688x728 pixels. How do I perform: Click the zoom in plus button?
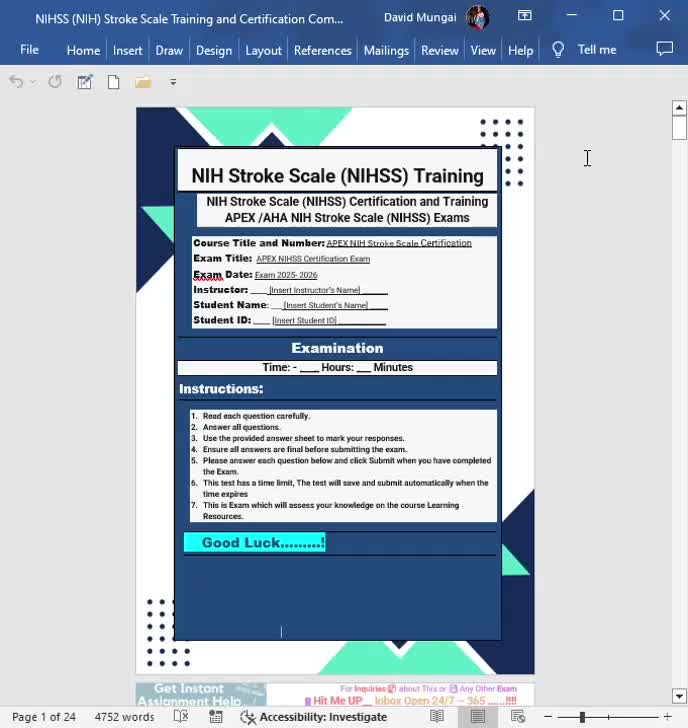667,717
